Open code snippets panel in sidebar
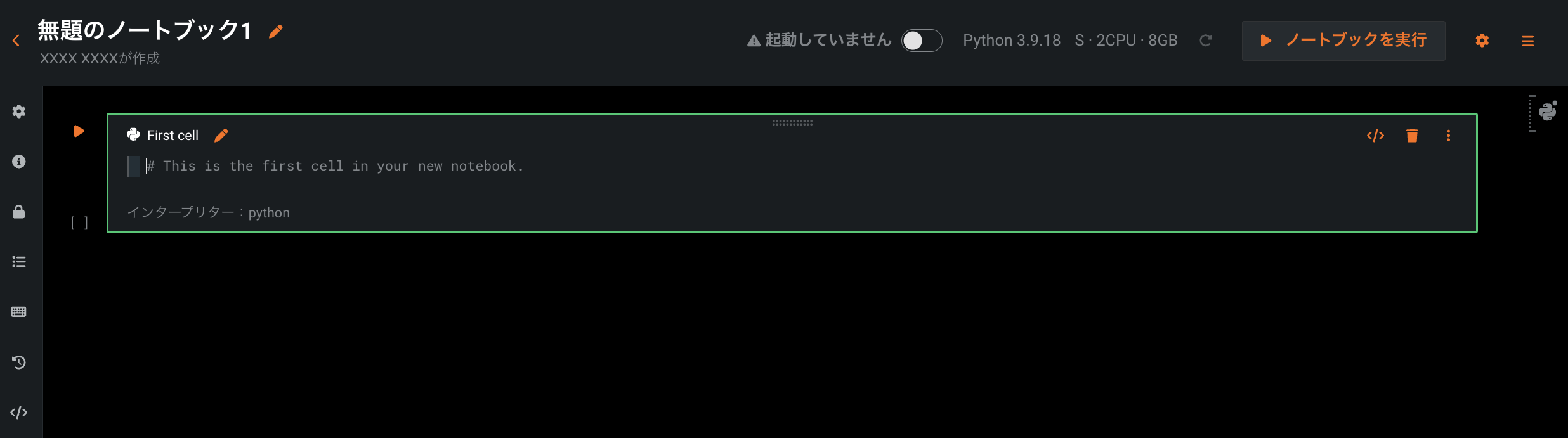1568x438 pixels. 19,413
